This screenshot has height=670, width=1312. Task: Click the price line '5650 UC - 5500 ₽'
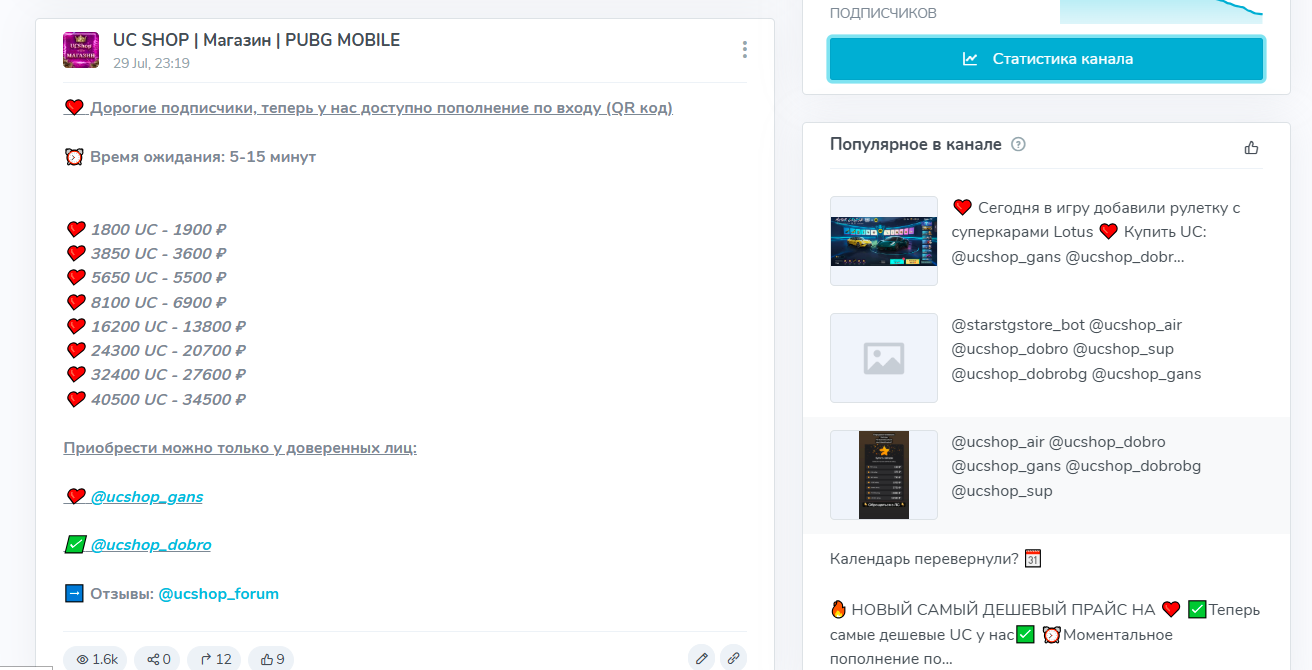[159, 278]
